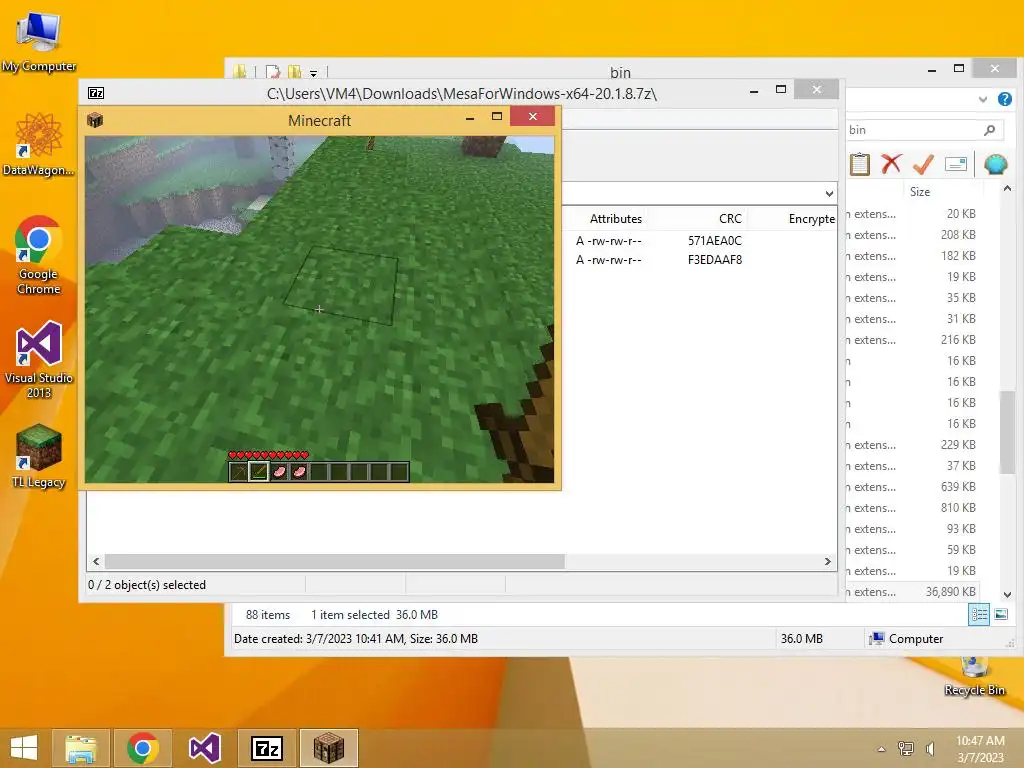Click the Properties card icon in bin ribbon

(955, 163)
